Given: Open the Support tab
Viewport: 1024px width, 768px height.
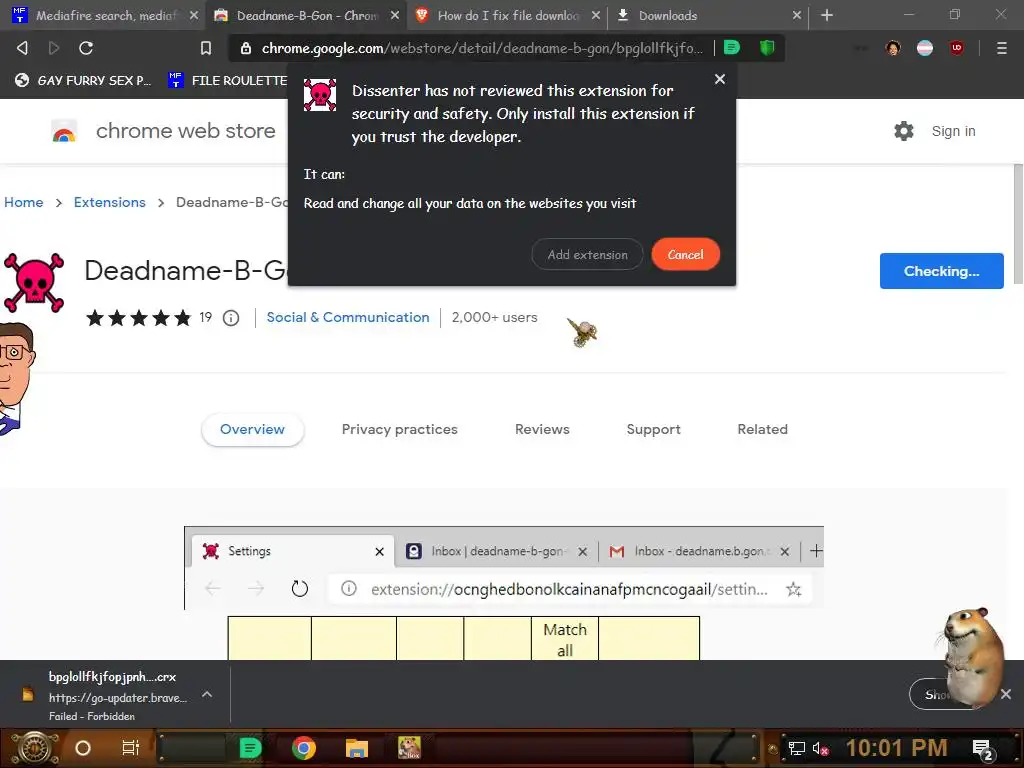Looking at the screenshot, I should (654, 429).
